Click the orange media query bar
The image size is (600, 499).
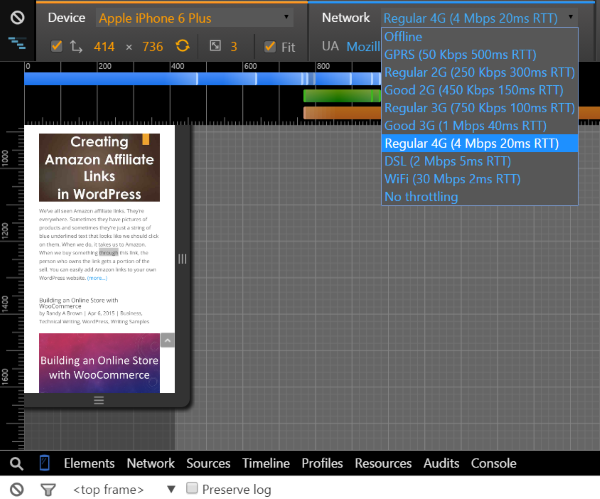[342, 113]
